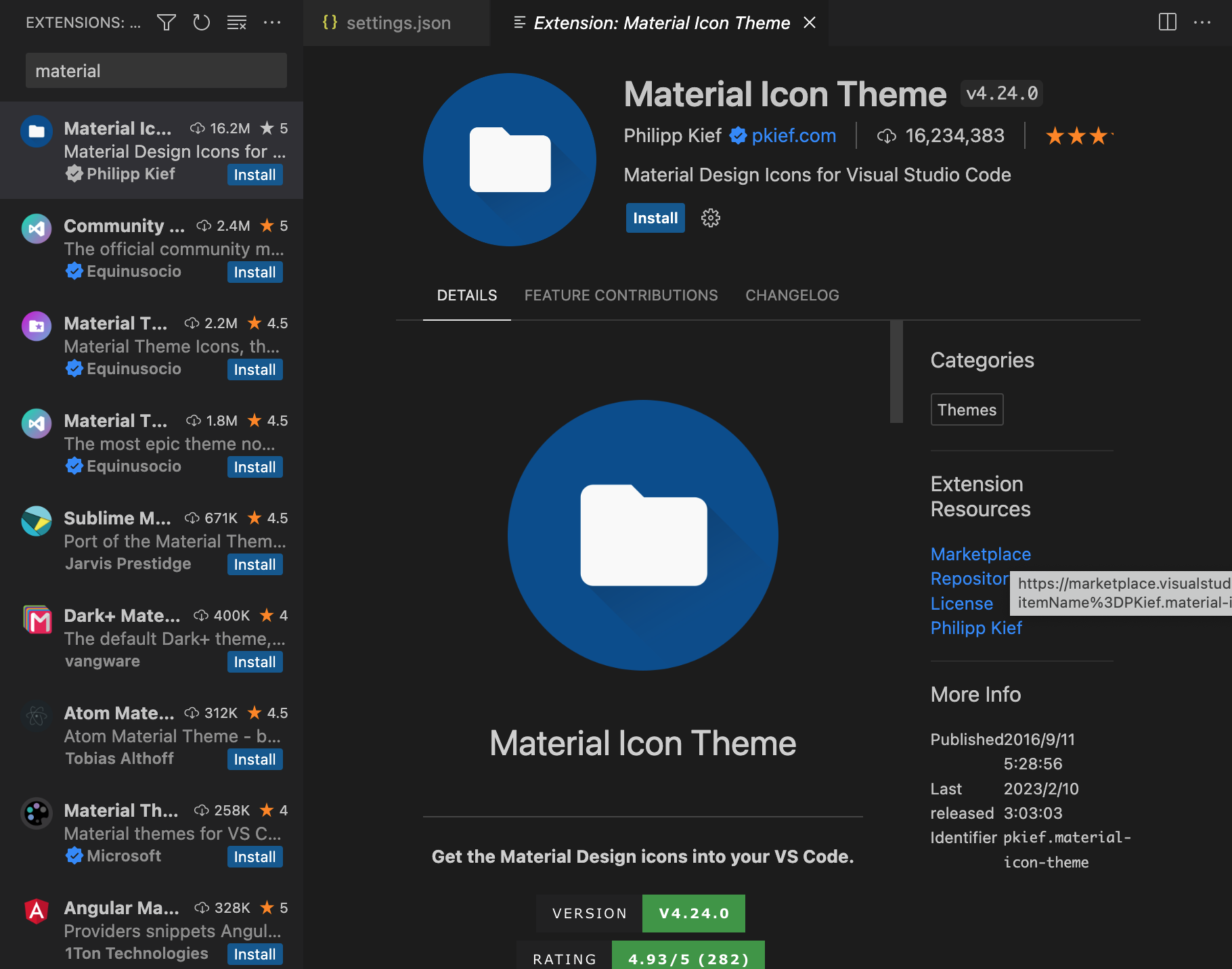Viewport: 1232px width, 969px height.
Task: Click the extension search box containing material
Action: (x=156, y=71)
